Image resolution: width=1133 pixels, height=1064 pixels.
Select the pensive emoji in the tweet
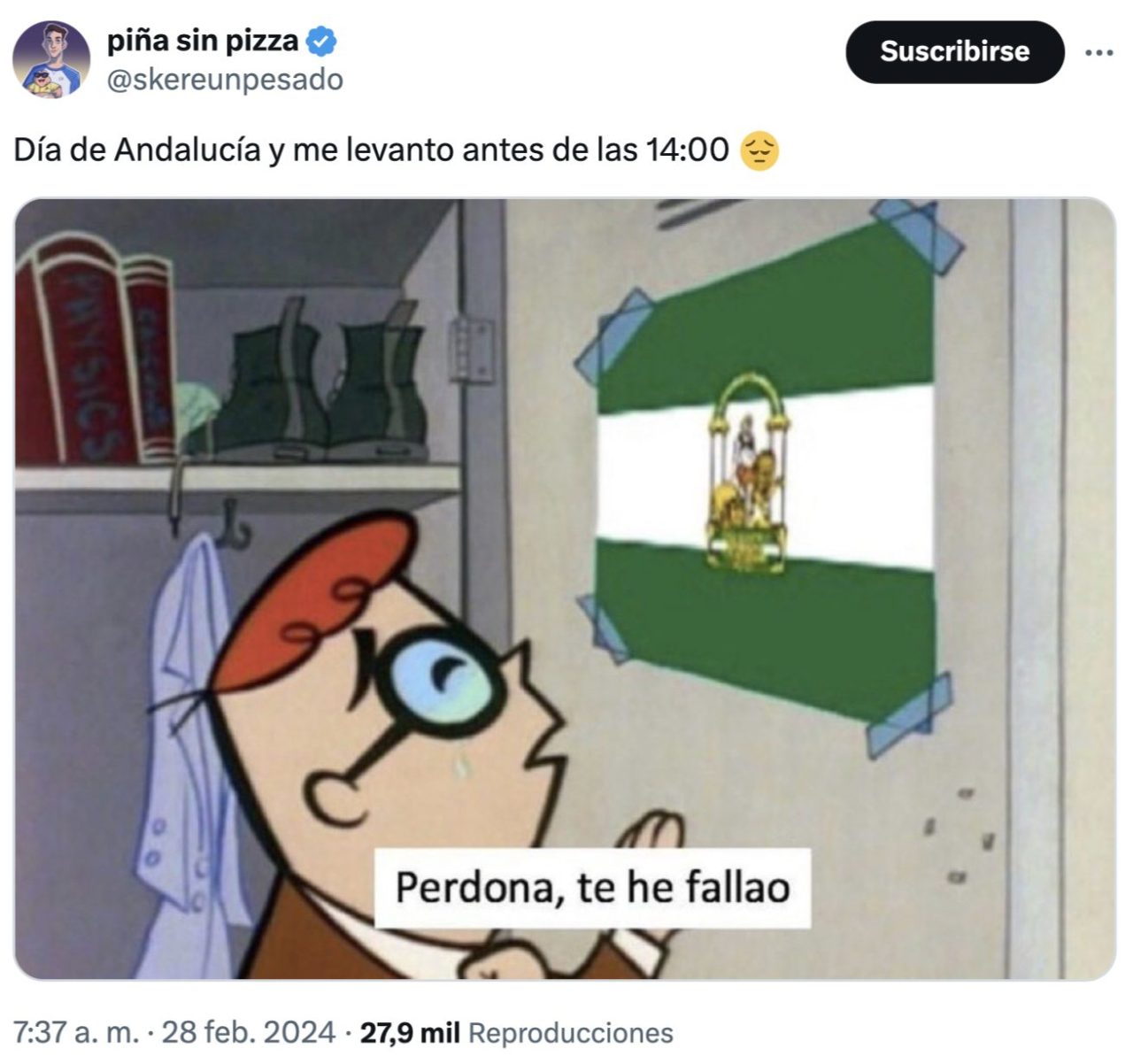click(x=759, y=150)
